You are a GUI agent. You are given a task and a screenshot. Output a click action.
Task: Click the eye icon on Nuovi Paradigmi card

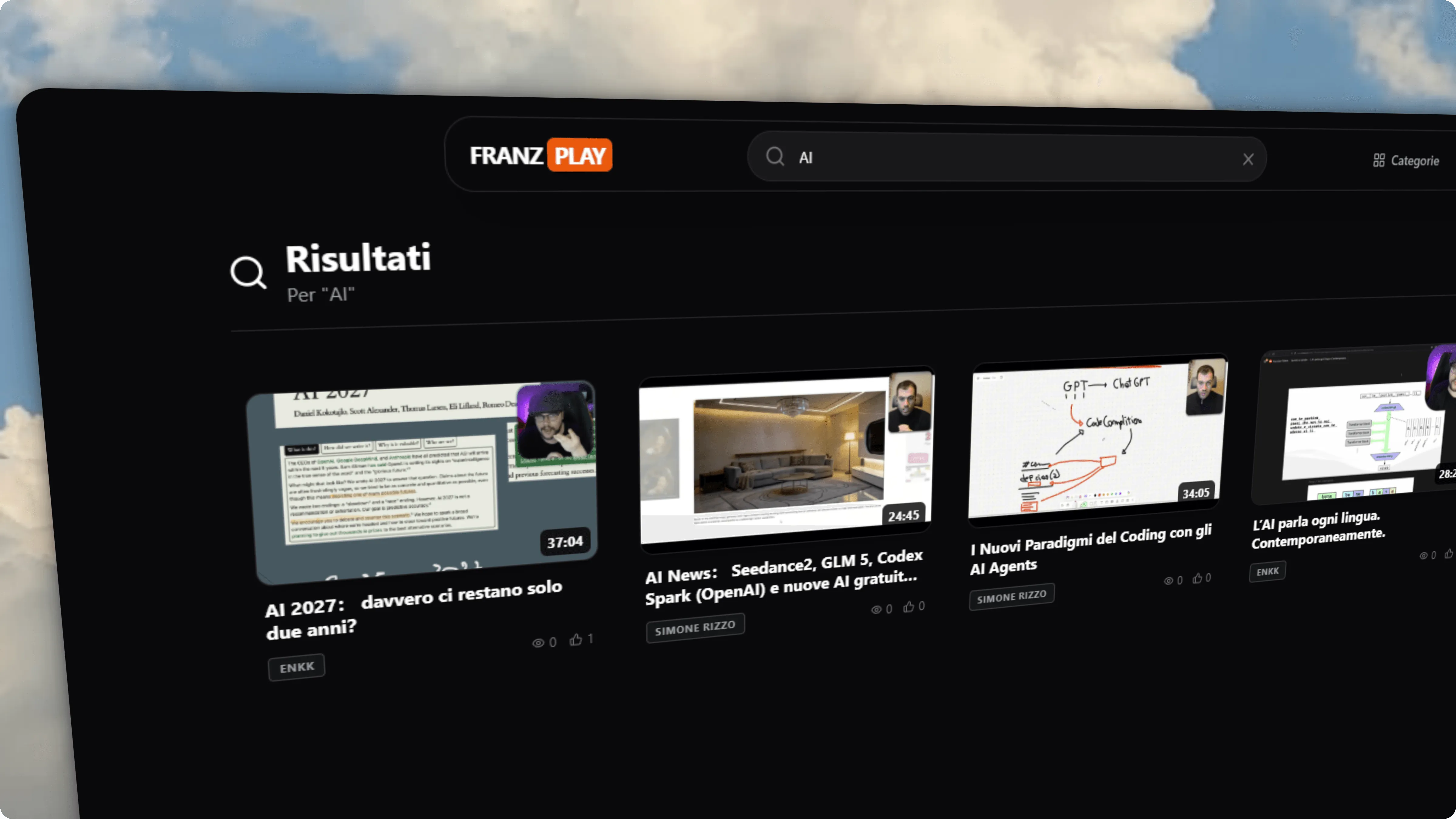click(1168, 581)
